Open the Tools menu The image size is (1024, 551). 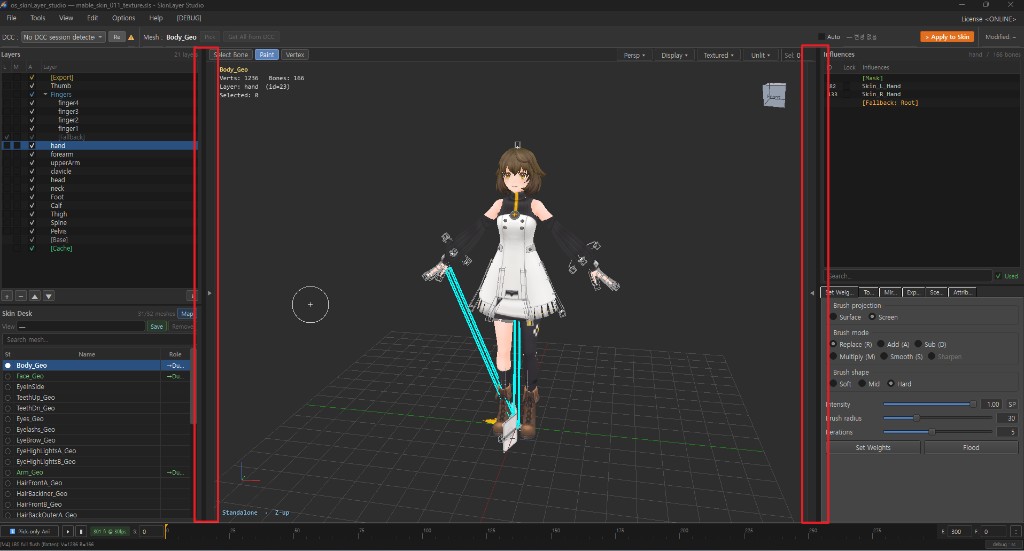[x=38, y=18]
